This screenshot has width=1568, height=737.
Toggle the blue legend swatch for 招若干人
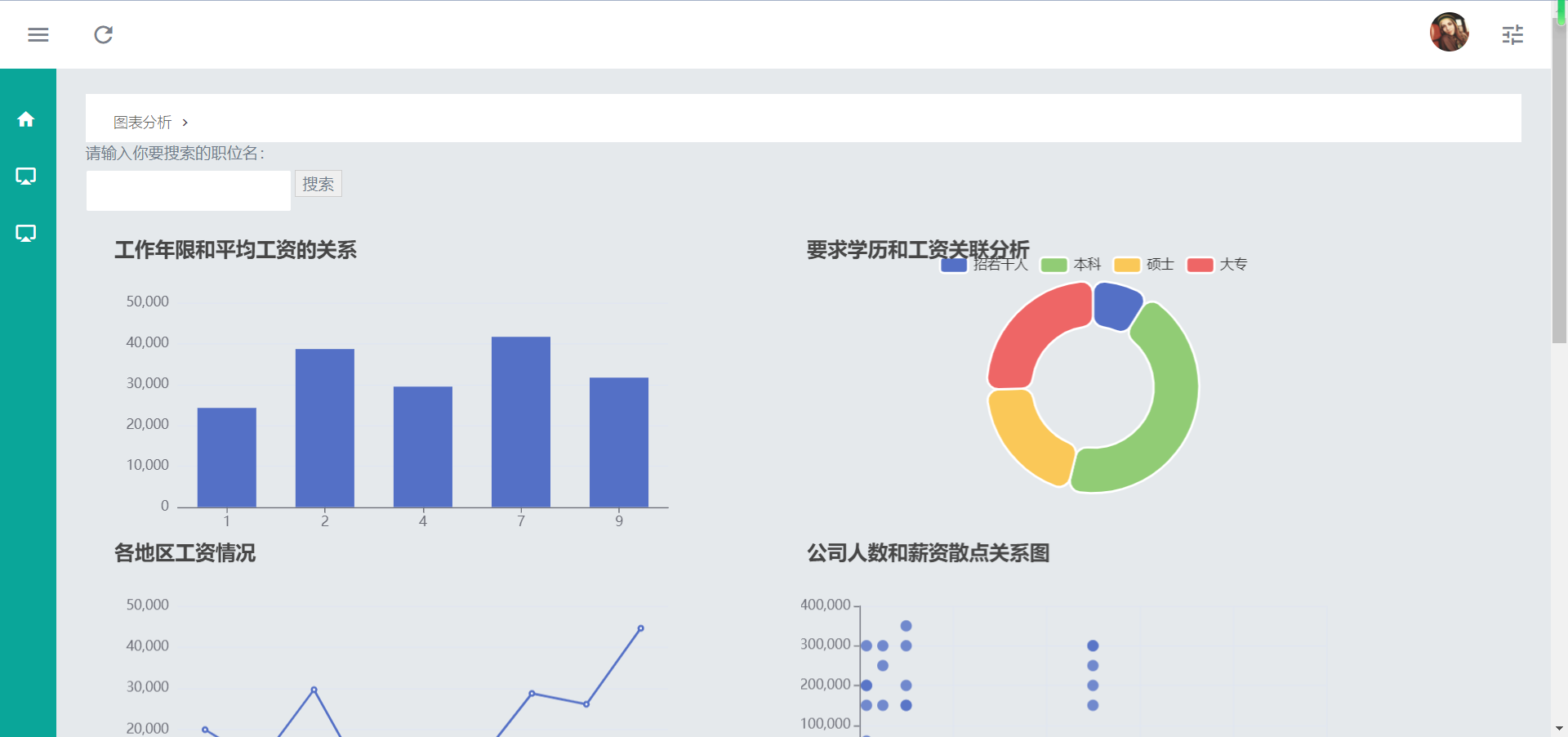coord(954,265)
